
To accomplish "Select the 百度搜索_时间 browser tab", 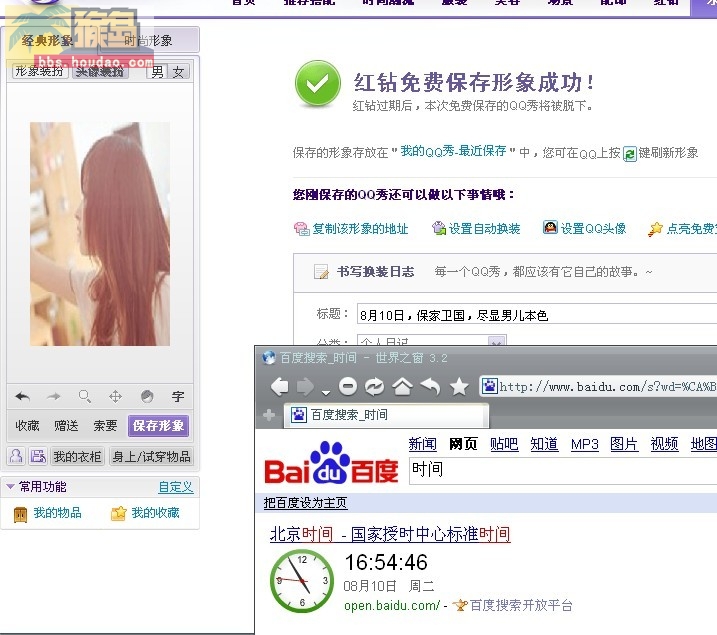I will point(386,415).
